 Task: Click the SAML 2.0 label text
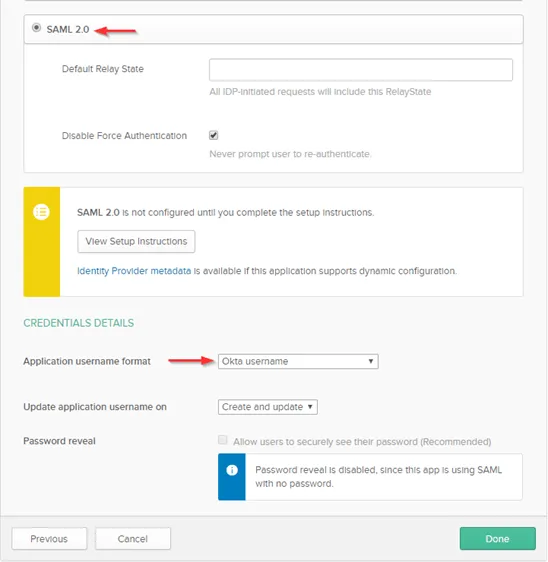[68, 29]
